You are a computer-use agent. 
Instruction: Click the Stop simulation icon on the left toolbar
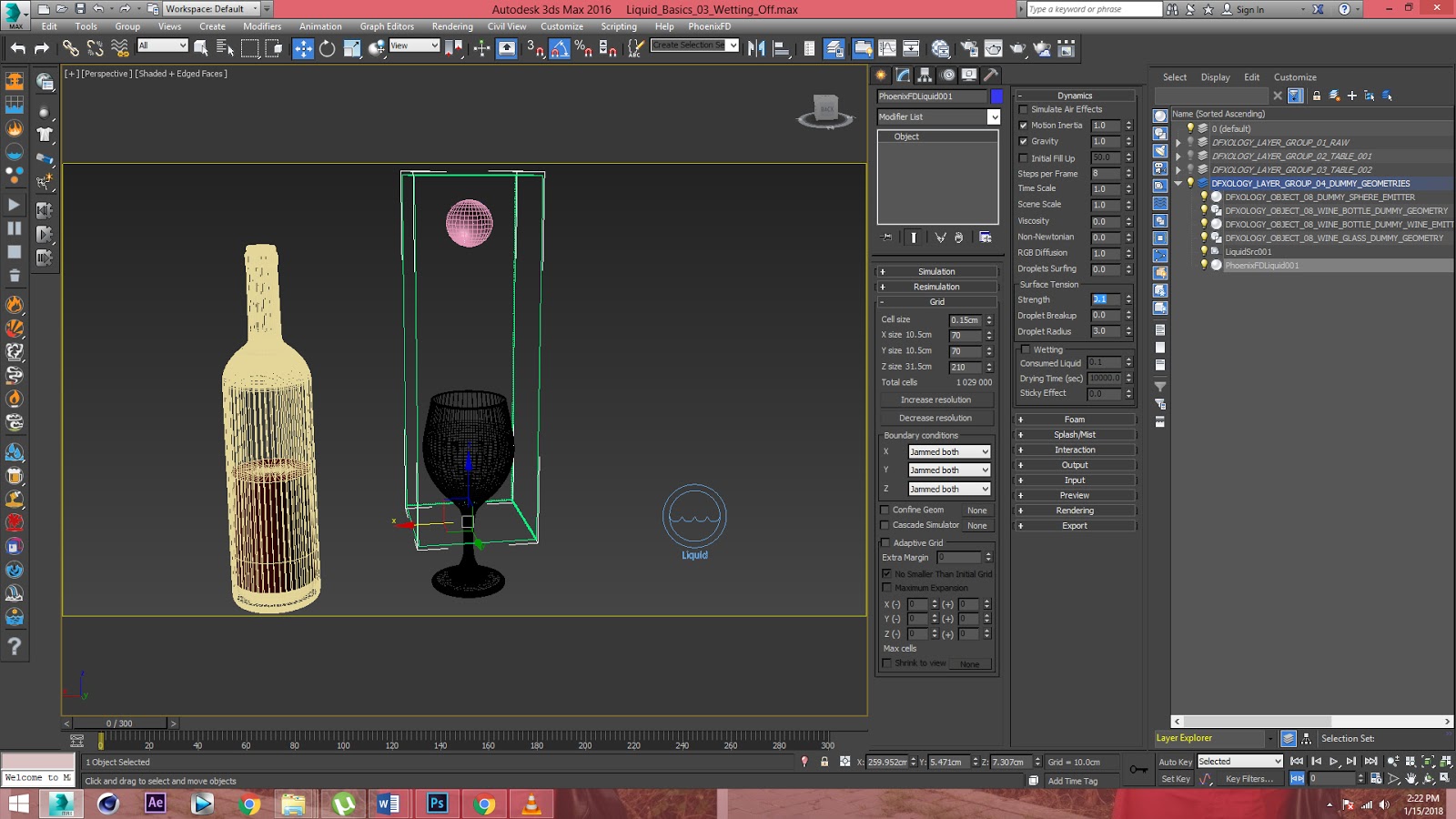[15, 252]
